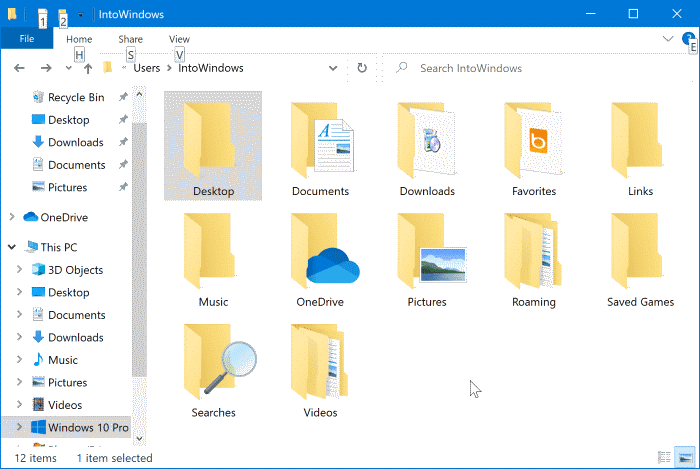The width and height of the screenshot is (700, 469).
Task: Open the View ribbon tab
Action: coord(179,39)
